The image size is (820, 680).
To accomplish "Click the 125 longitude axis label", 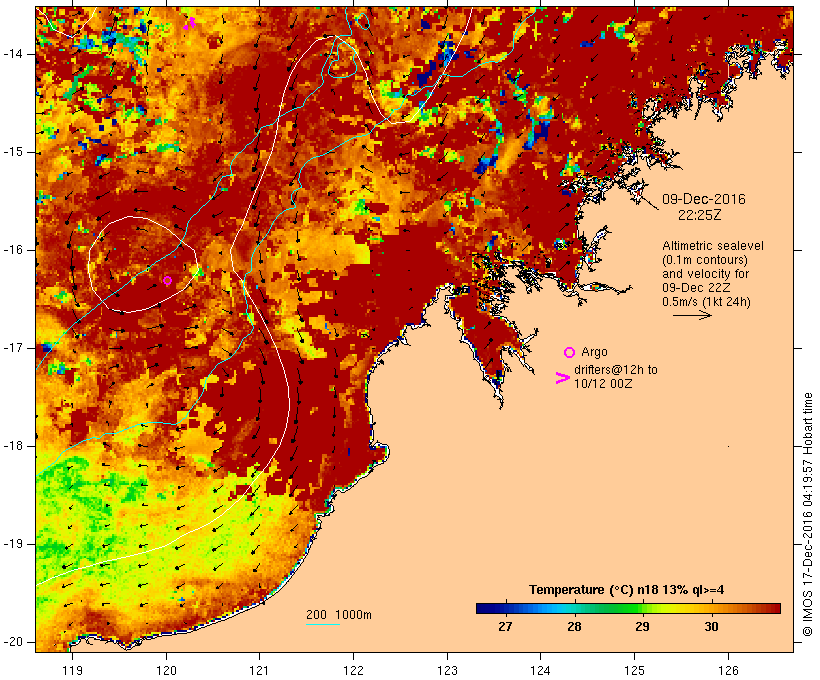I will click(634, 670).
